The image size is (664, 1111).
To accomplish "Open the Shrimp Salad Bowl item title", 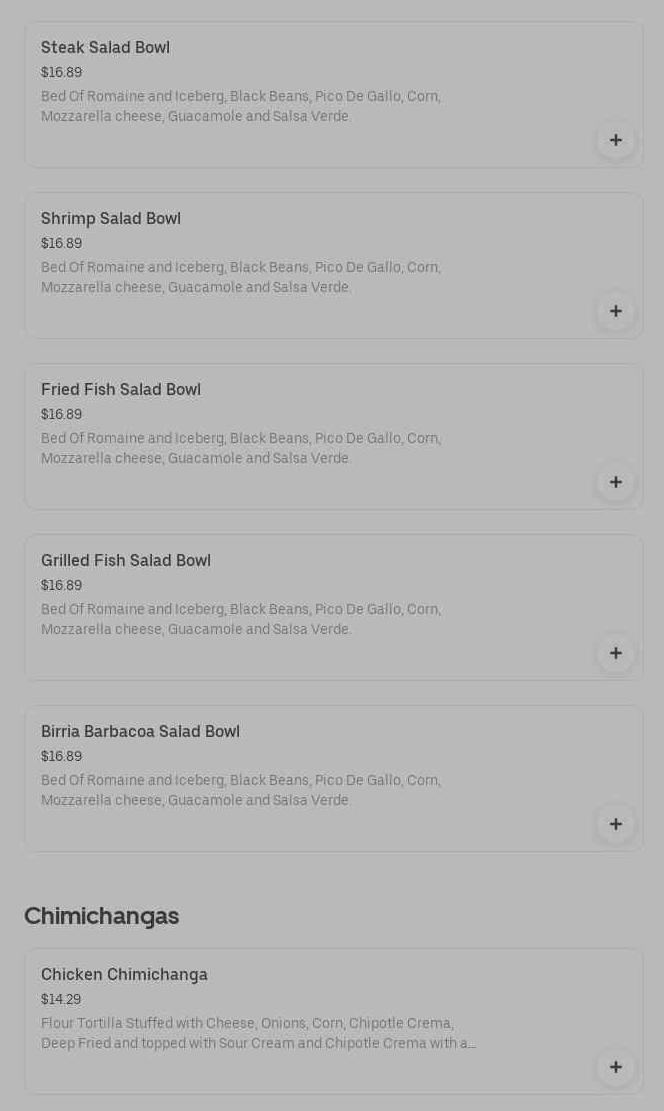I will (111, 219).
